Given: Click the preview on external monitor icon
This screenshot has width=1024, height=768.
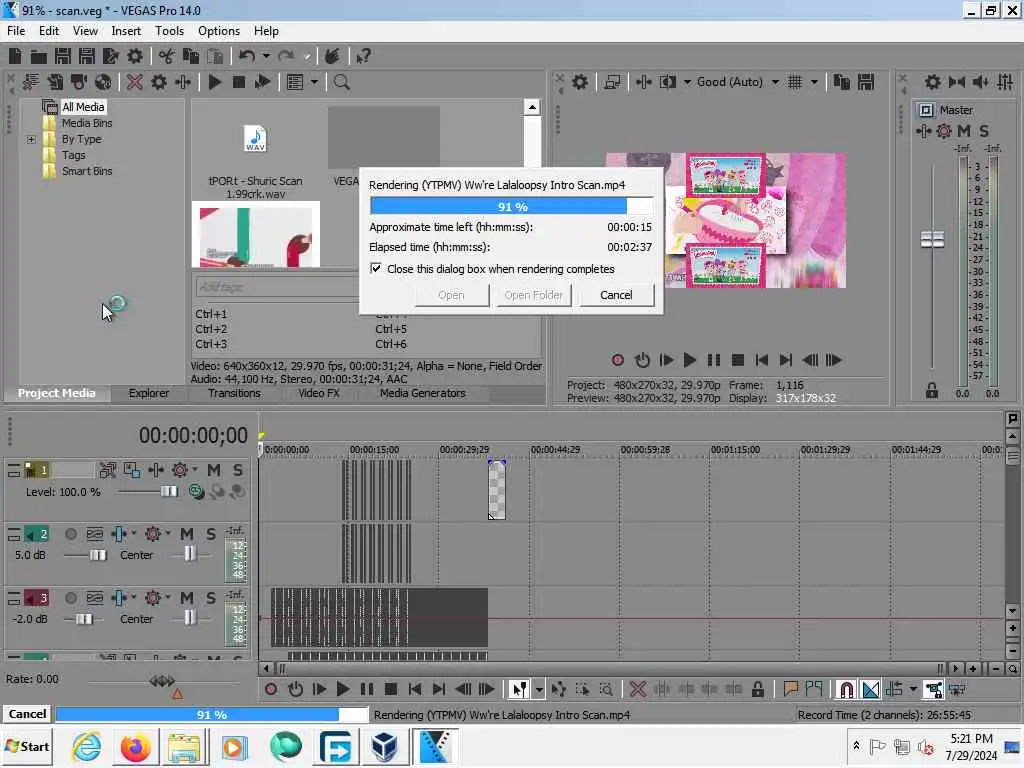Looking at the screenshot, I should tap(612, 82).
